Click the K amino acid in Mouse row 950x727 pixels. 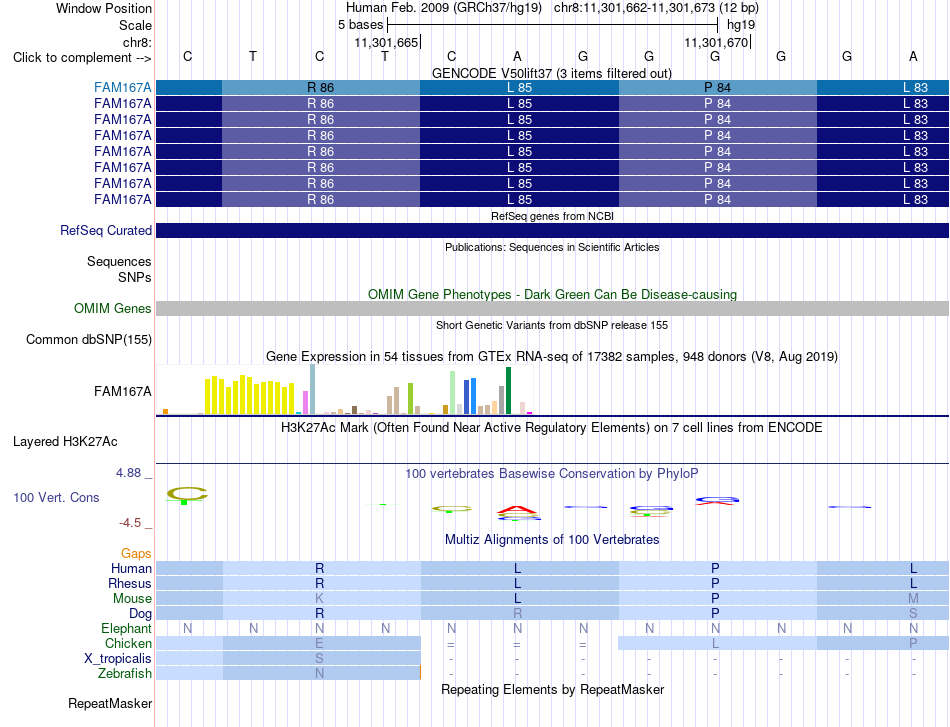(319, 599)
